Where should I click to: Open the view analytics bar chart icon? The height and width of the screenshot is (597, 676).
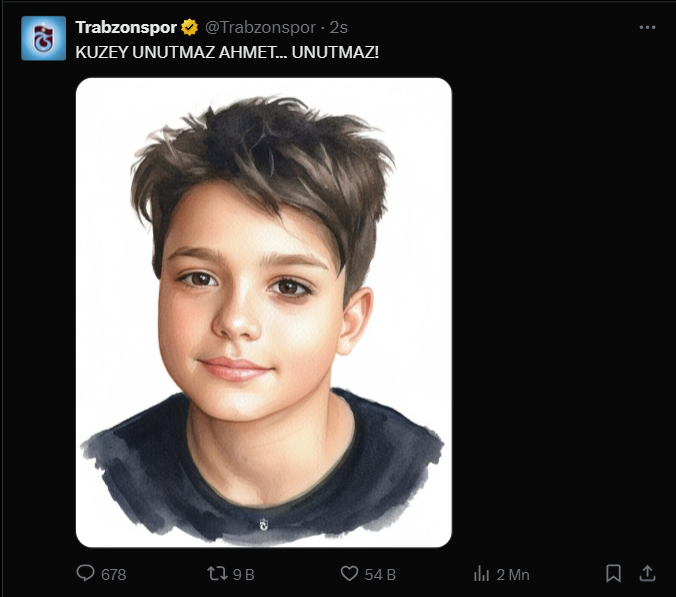481,573
